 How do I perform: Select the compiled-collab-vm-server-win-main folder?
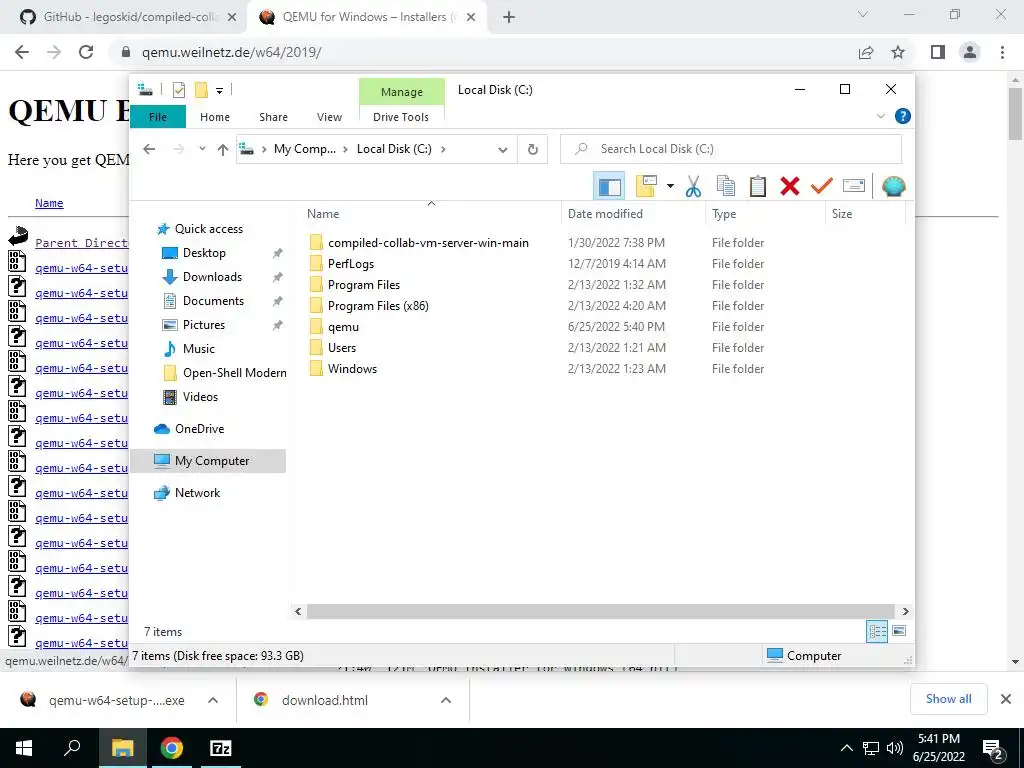coord(428,243)
